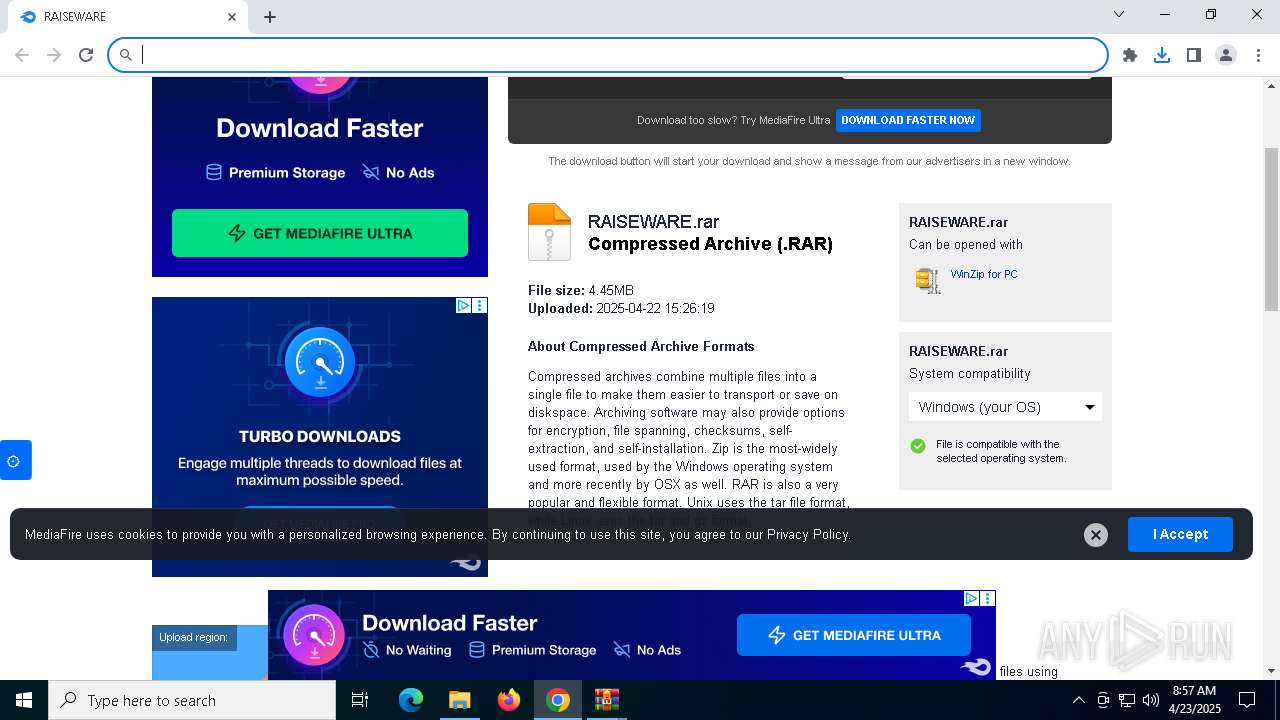Viewport: 1280px width, 720px height.
Task: Click the network icon in system tray
Action: (x=1127, y=700)
